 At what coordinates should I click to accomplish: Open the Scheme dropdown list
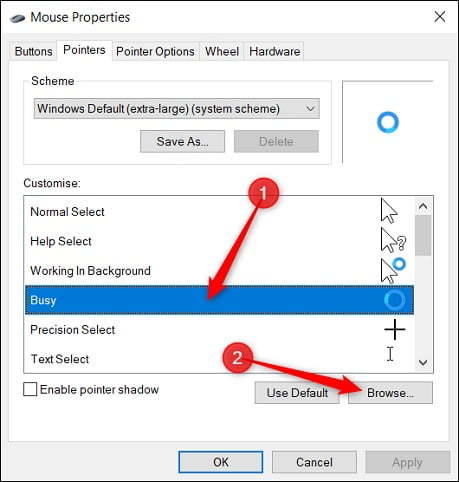pos(177,109)
